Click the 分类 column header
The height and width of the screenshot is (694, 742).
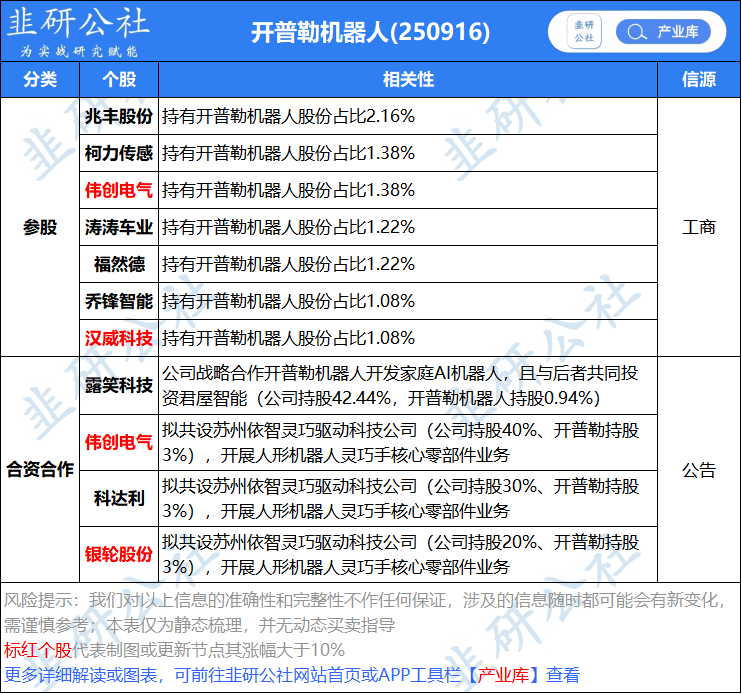click(x=40, y=79)
